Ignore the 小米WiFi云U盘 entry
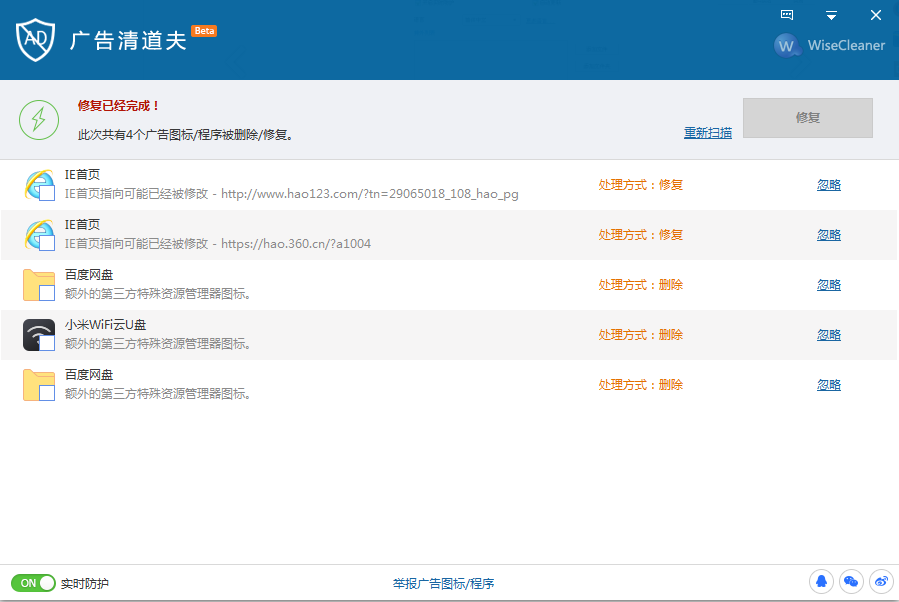Image resolution: width=899 pixels, height=602 pixels. [x=828, y=334]
